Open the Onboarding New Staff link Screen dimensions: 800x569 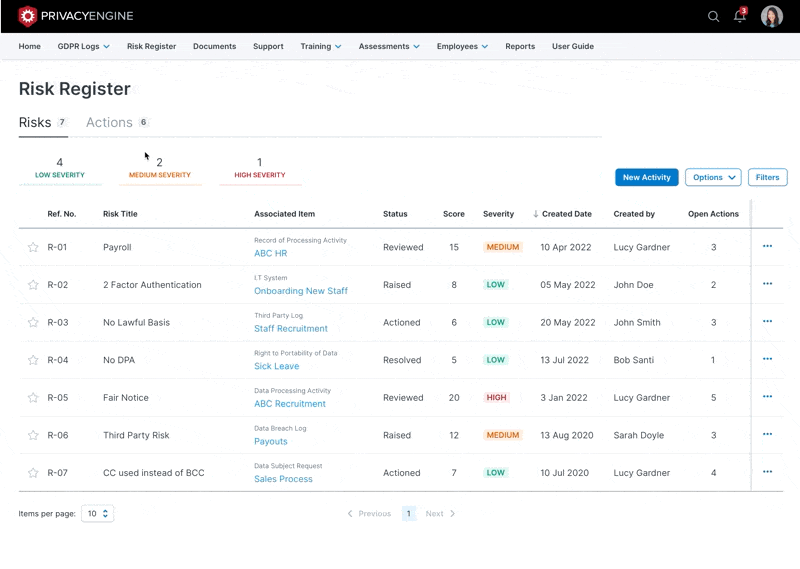[x=301, y=291]
